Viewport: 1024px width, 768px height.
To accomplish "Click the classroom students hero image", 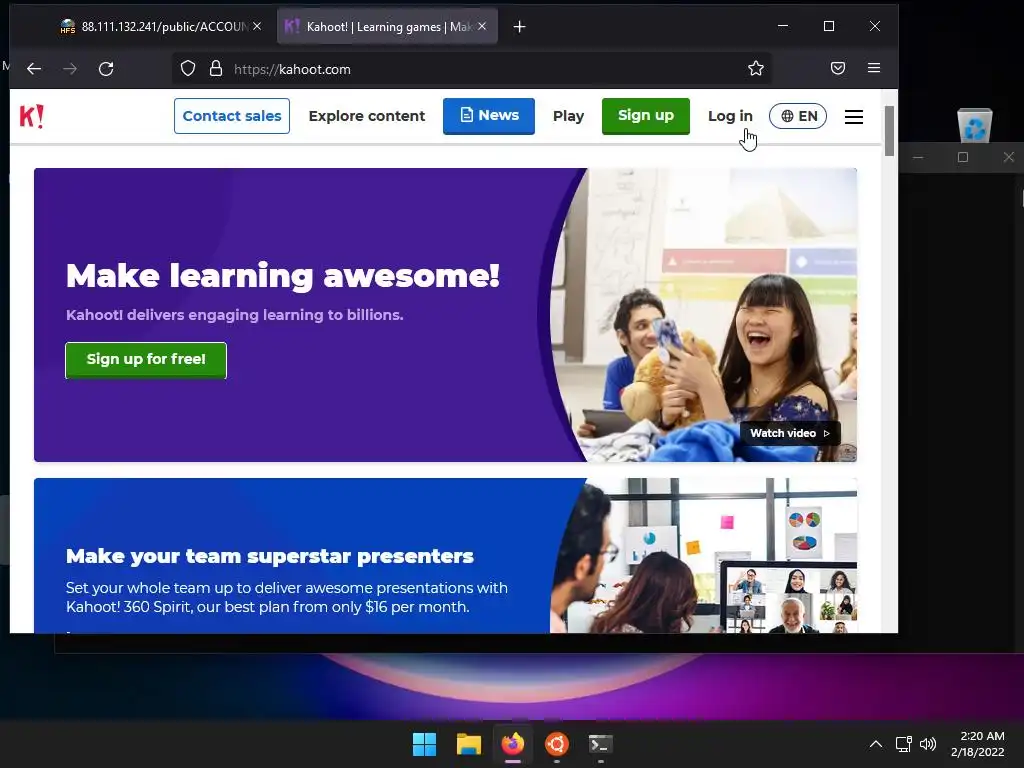I will click(x=704, y=315).
